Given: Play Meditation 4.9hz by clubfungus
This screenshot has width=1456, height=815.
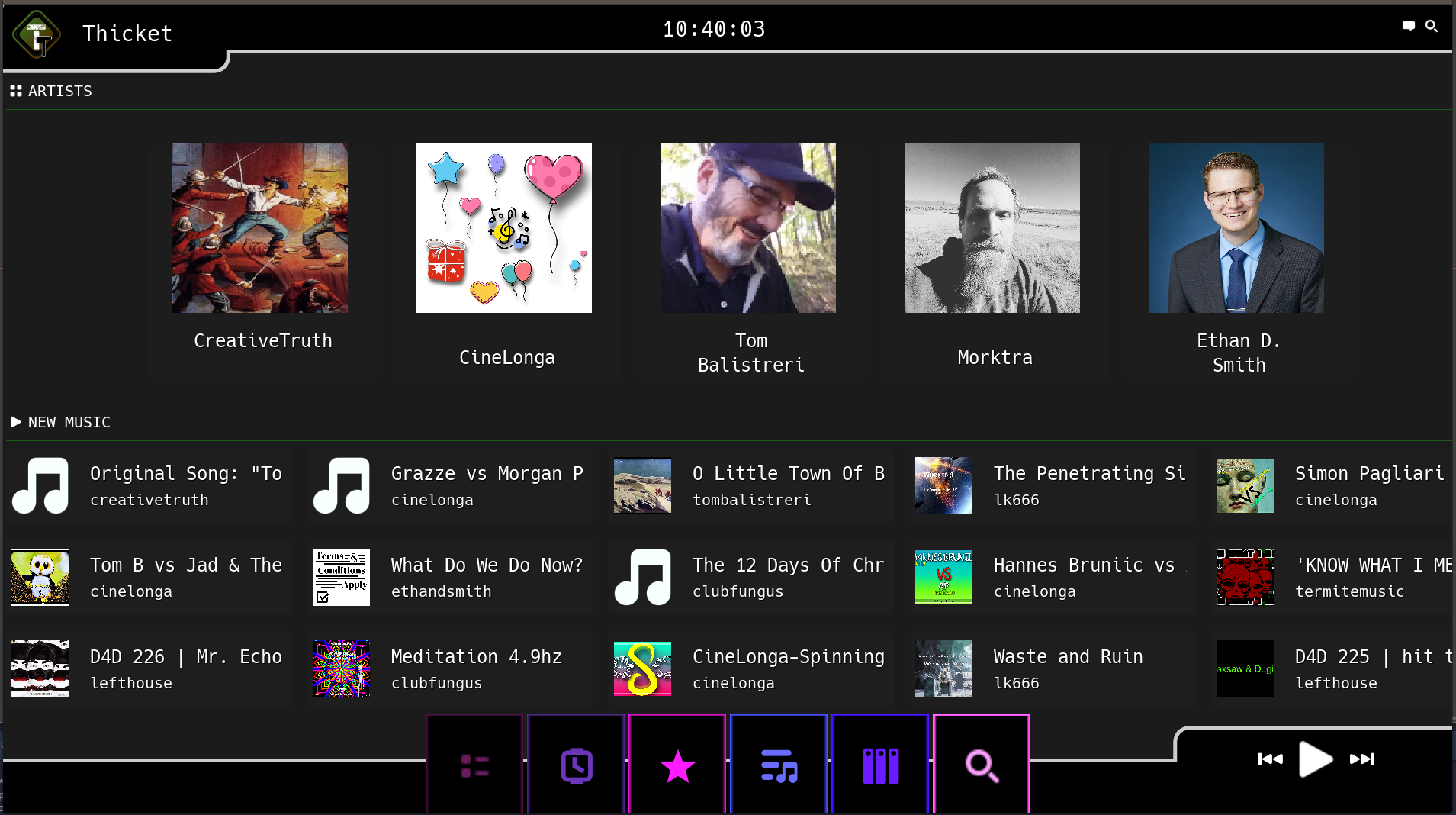Looking at the screenshot, I should 450,668.
